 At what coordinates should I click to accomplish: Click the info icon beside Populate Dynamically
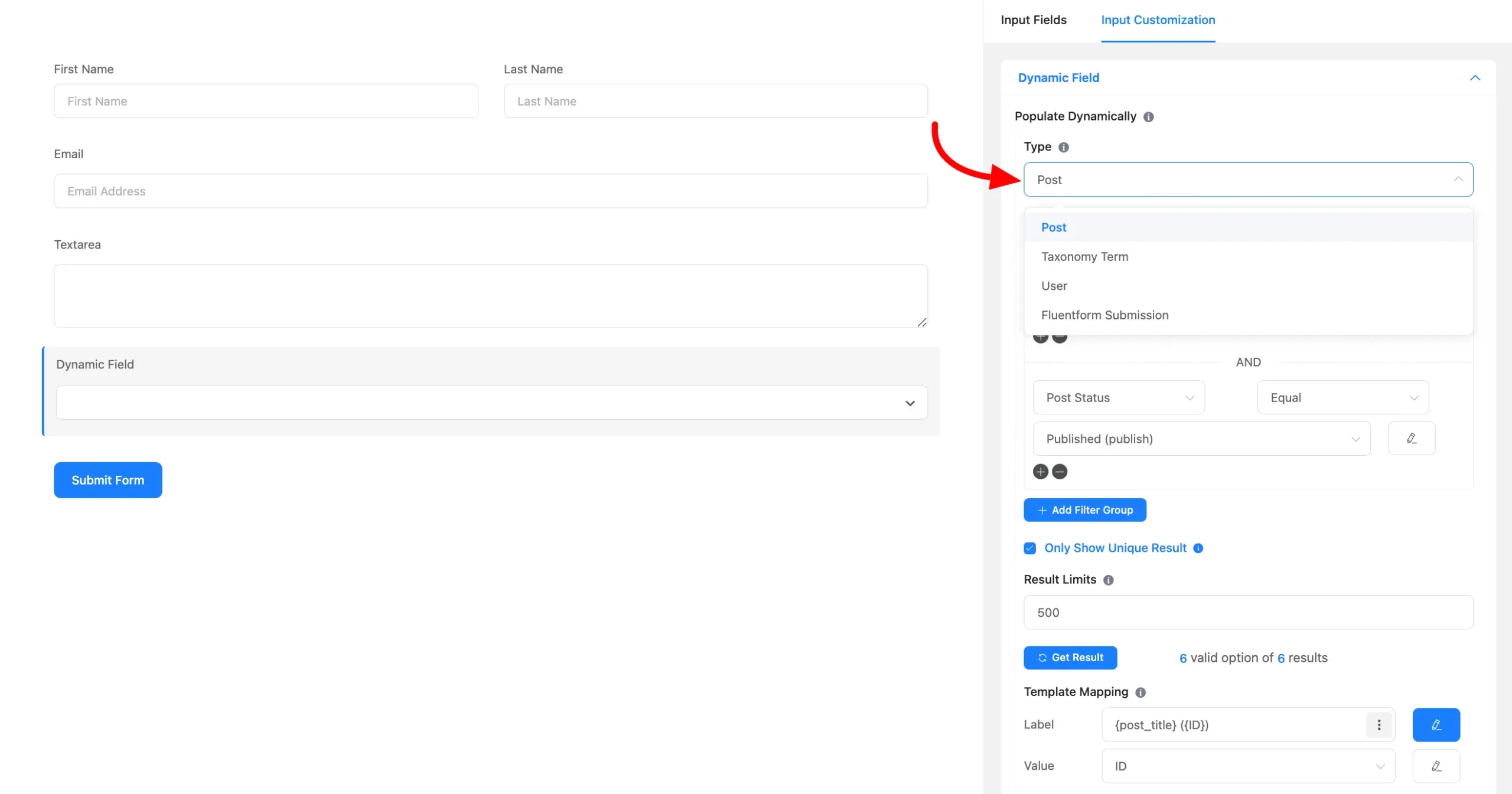click(x=1148, y=117)
